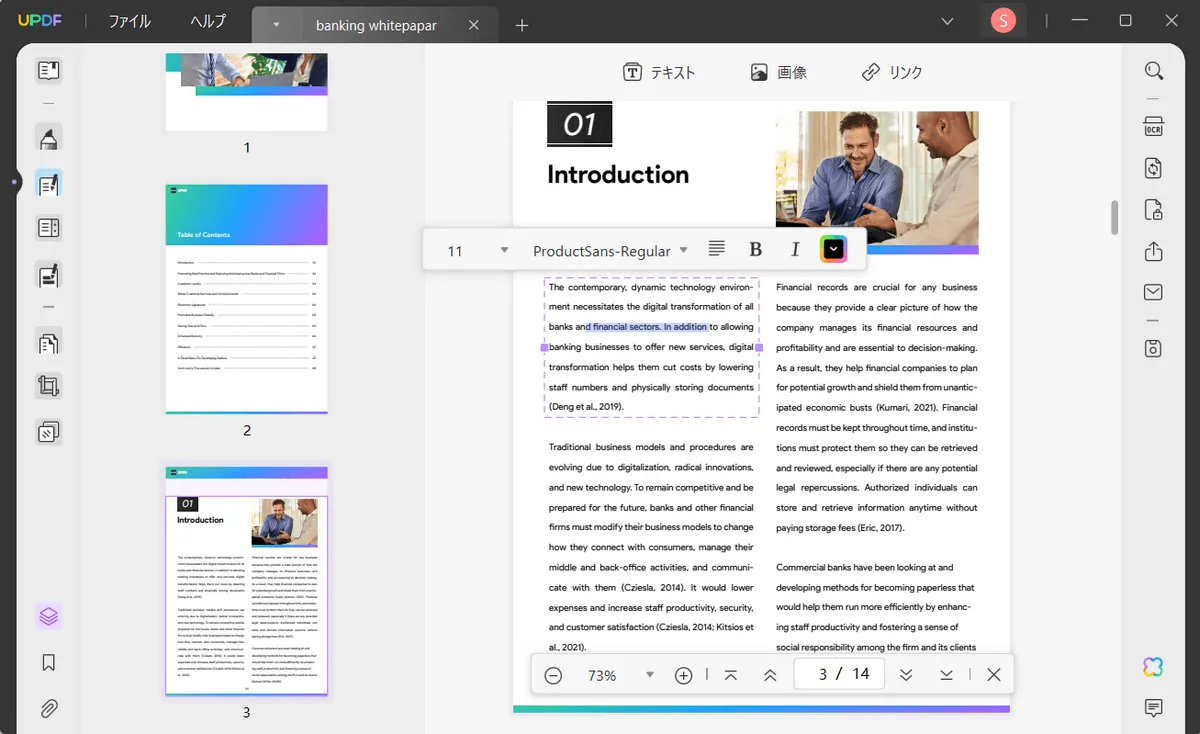This screenshot has width=1200, height=734.
Task: Click the page number input field
Action: pos(839,674)
